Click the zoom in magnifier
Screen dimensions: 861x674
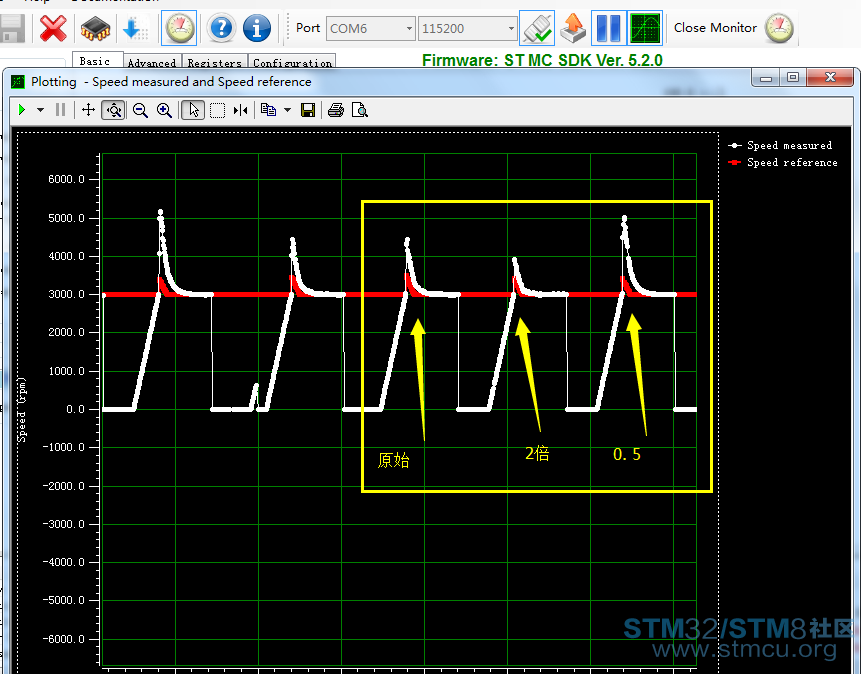pyautogui.click(x=164, y=110)
